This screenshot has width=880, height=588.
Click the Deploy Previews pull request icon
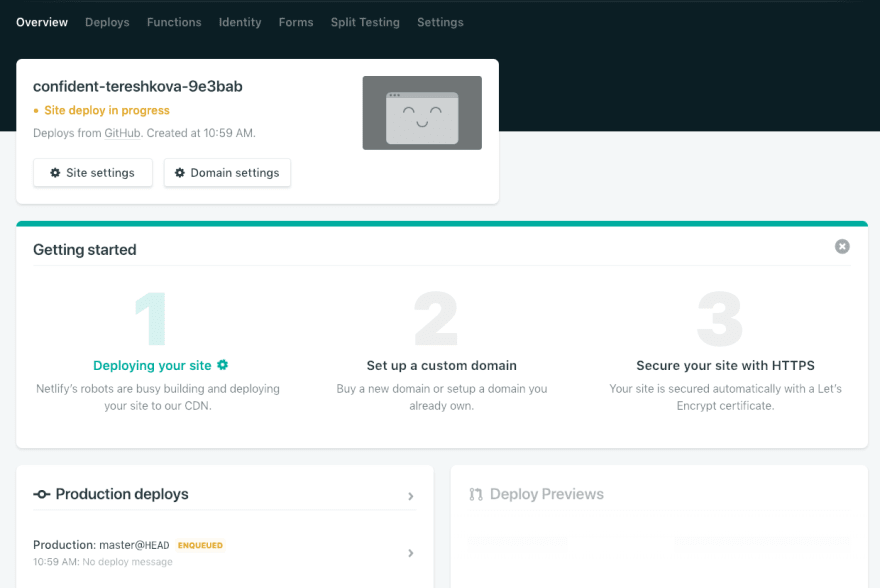pos(476,494)
